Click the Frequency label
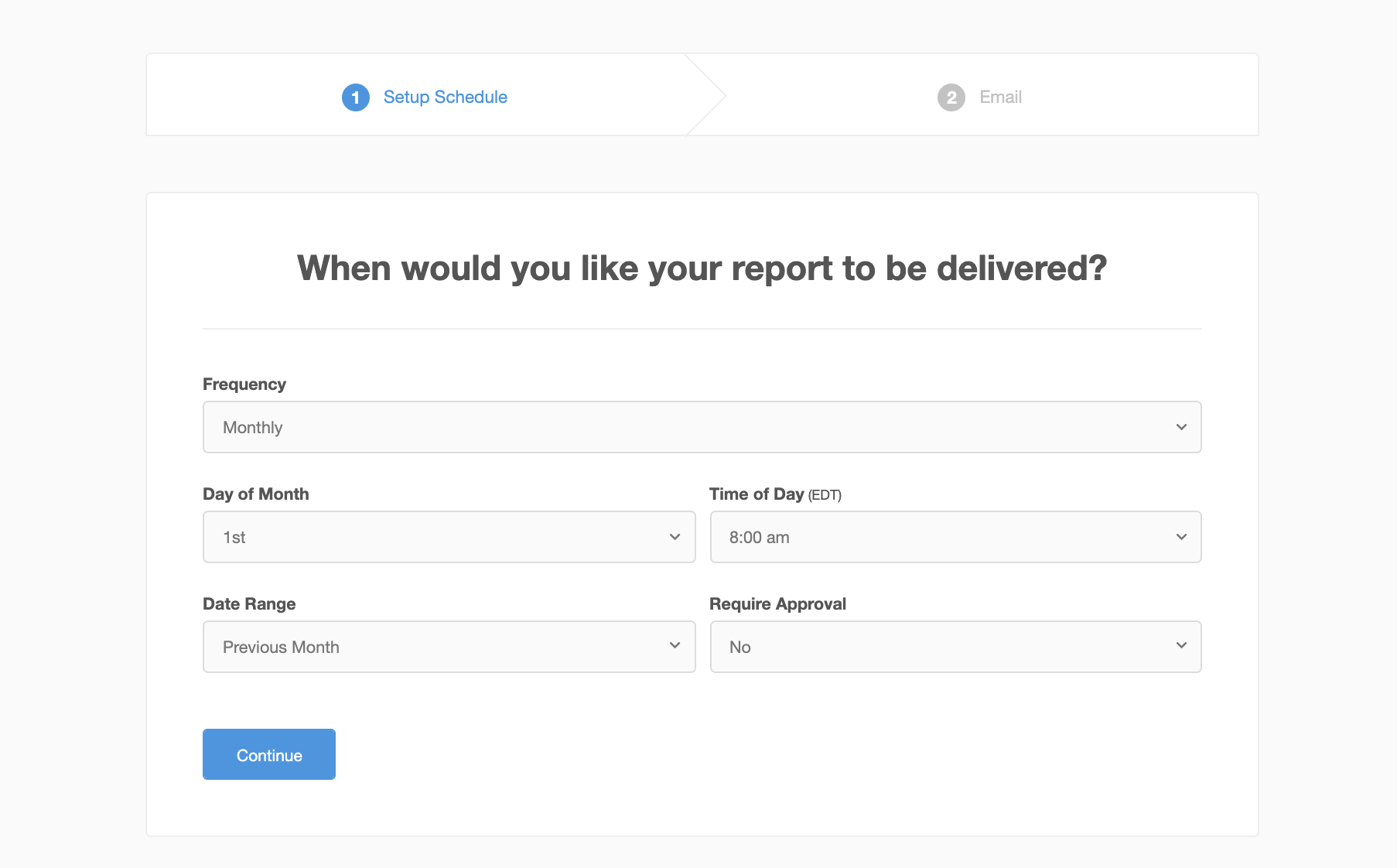This screenshot has height=868, width=1397. tap(244, 384)
